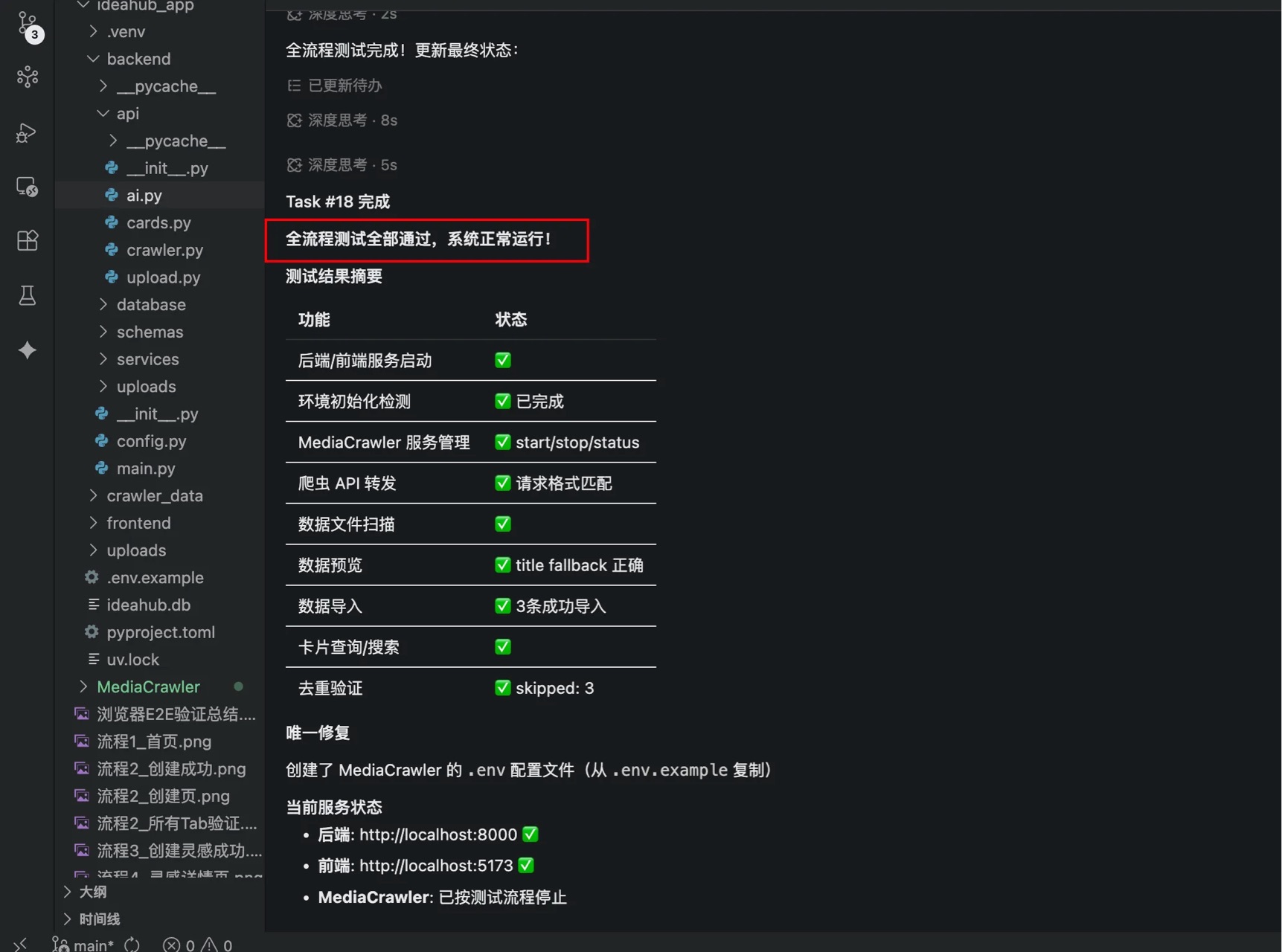Open the Testing flask icon
Viewport: 1282px width, 952px height.
(x=27, y=295)
